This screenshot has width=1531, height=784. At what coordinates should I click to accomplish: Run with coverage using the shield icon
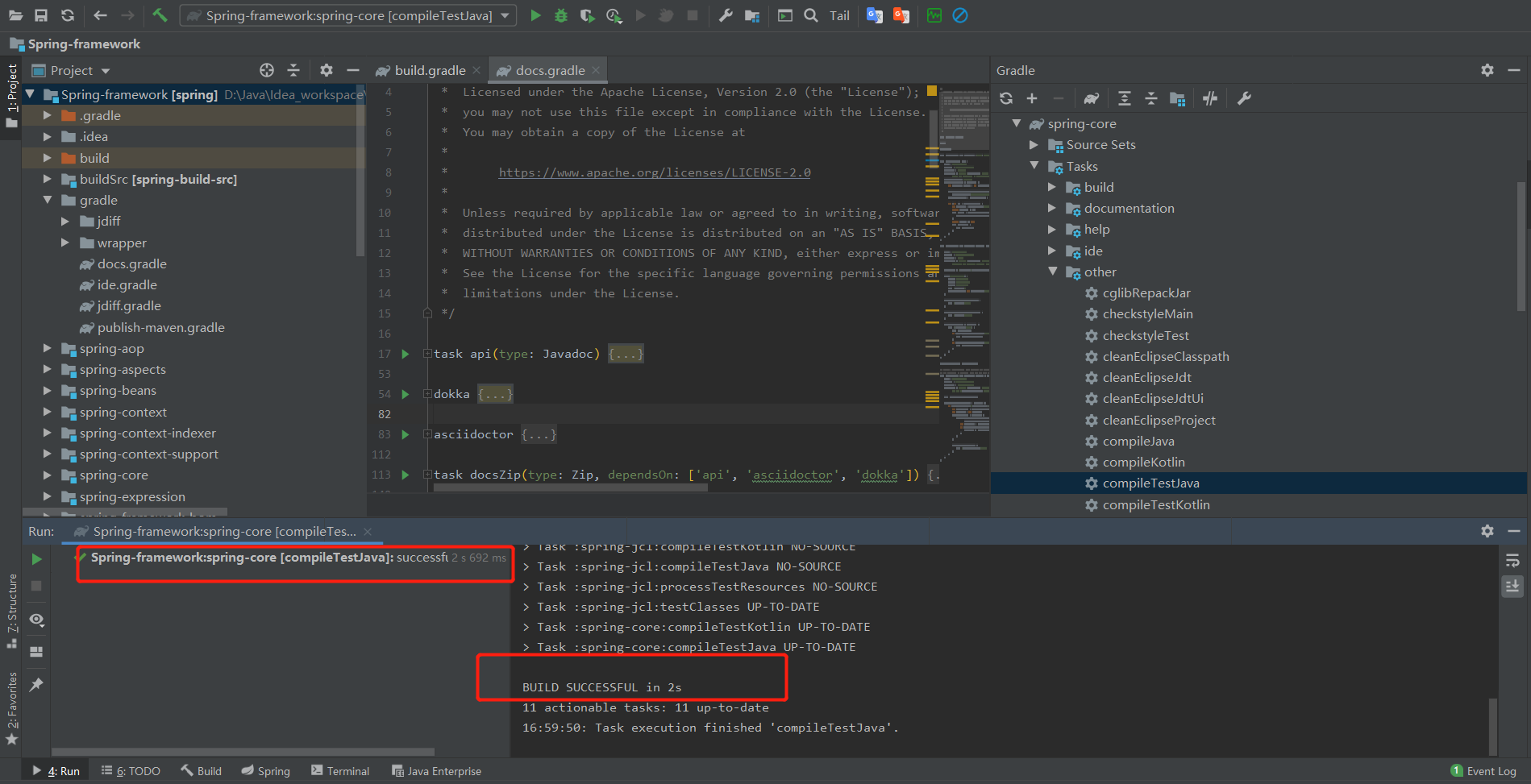587,15
